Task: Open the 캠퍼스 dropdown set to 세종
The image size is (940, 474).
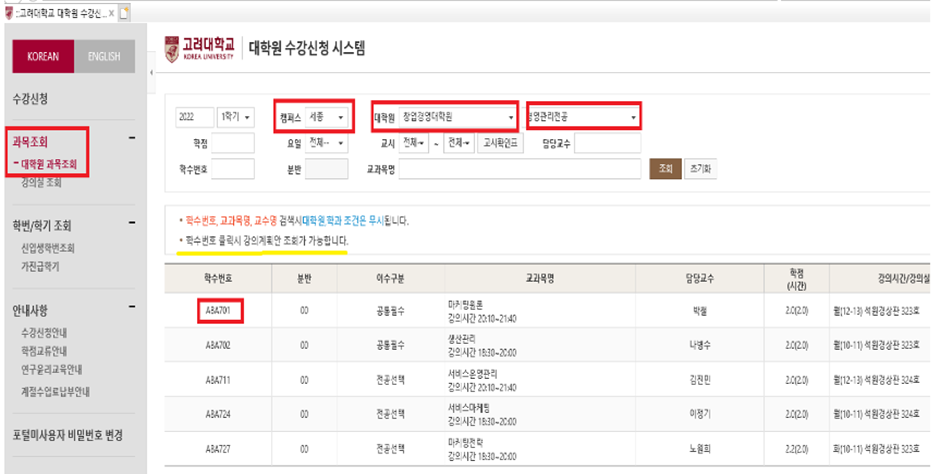Action: 327,117
